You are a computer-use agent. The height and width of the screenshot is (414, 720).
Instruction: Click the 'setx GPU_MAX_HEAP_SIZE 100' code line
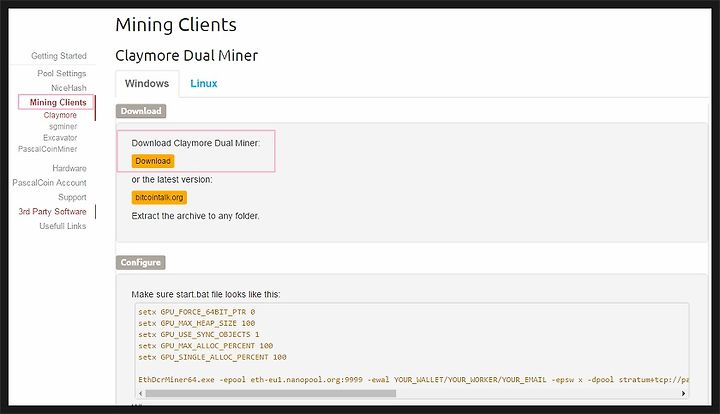(197, 323)
